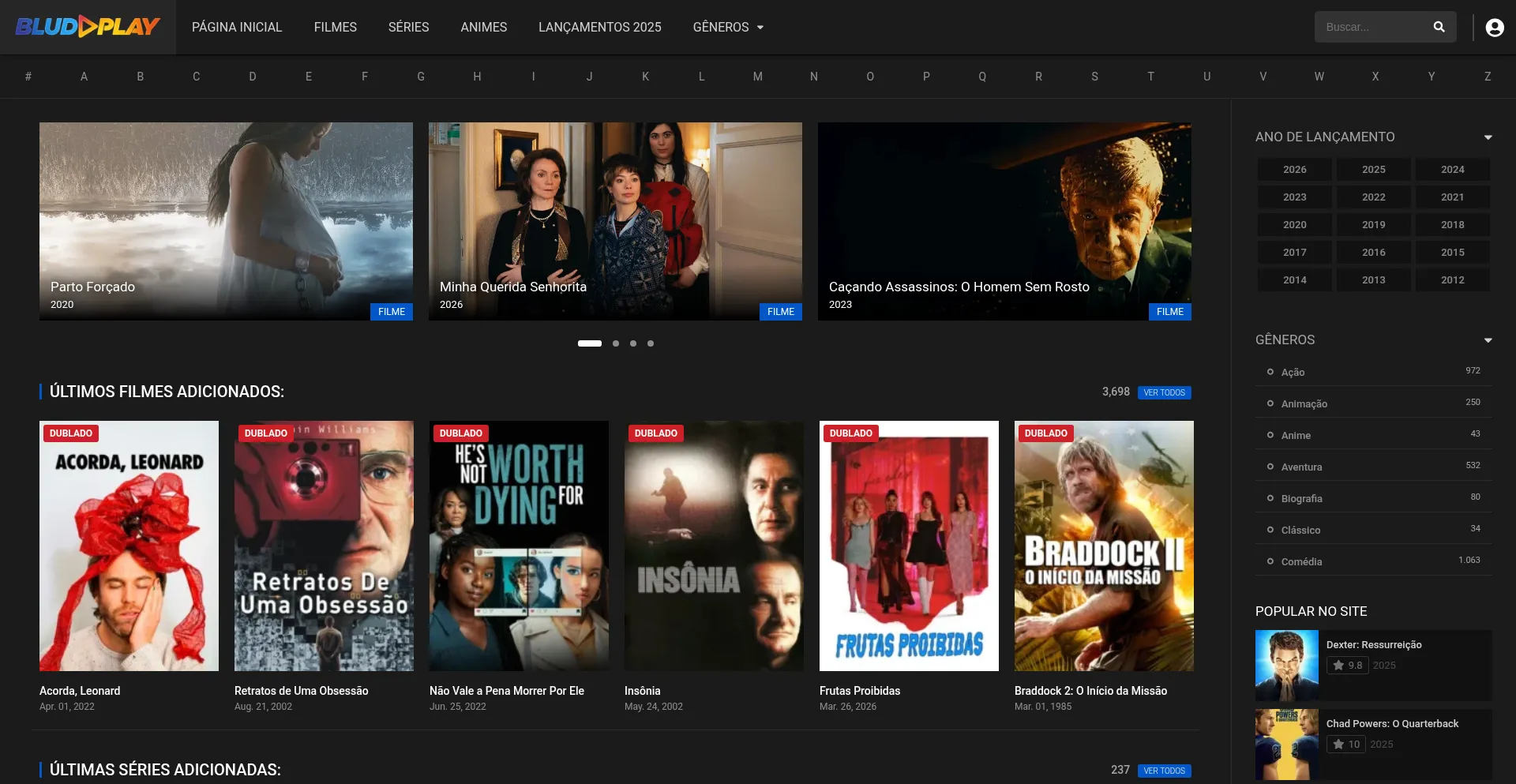Image resolution: width=1516 pixels, height=784 pixels.
Task: Select release year 2025
Action: tap(1374, 170)
